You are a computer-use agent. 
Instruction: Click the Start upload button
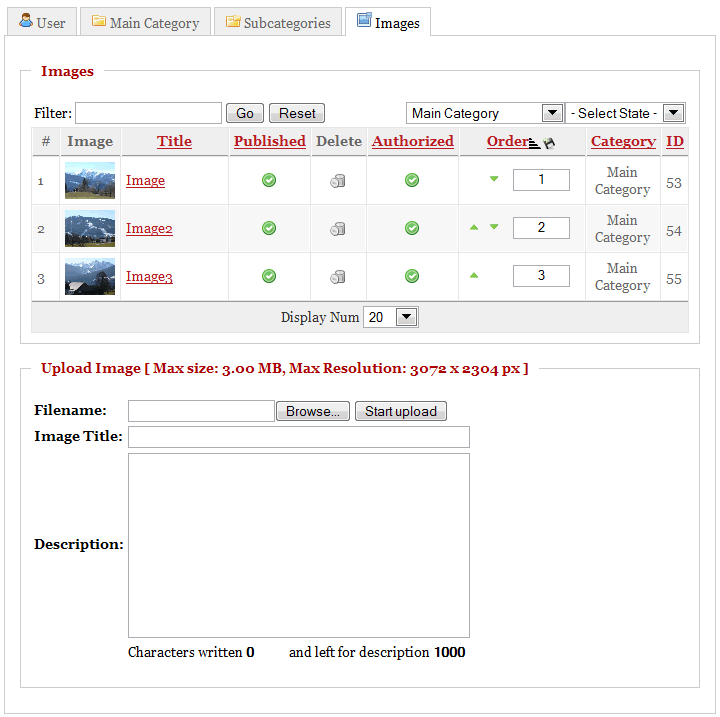pyautogui.click(x=400, y=411)
